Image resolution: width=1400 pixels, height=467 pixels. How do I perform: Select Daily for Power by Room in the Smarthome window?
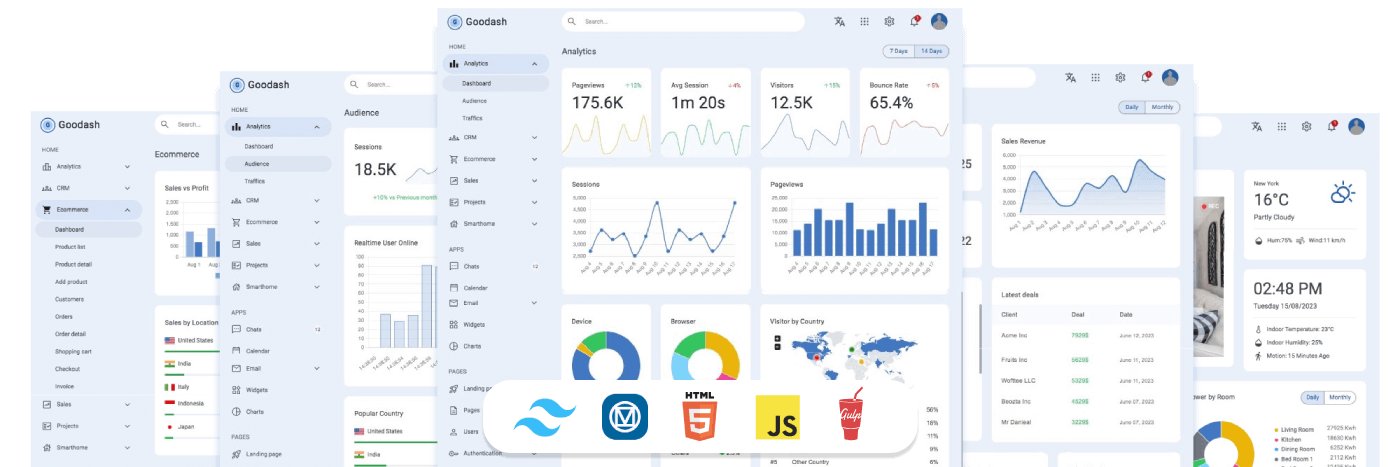(x=1312, y=397)
